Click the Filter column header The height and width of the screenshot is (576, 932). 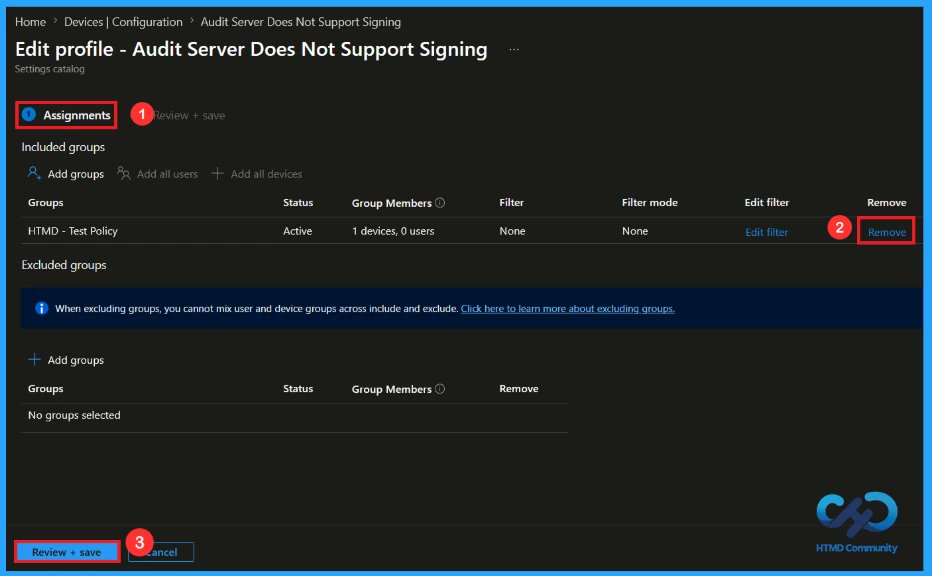(x=511, y=202)
